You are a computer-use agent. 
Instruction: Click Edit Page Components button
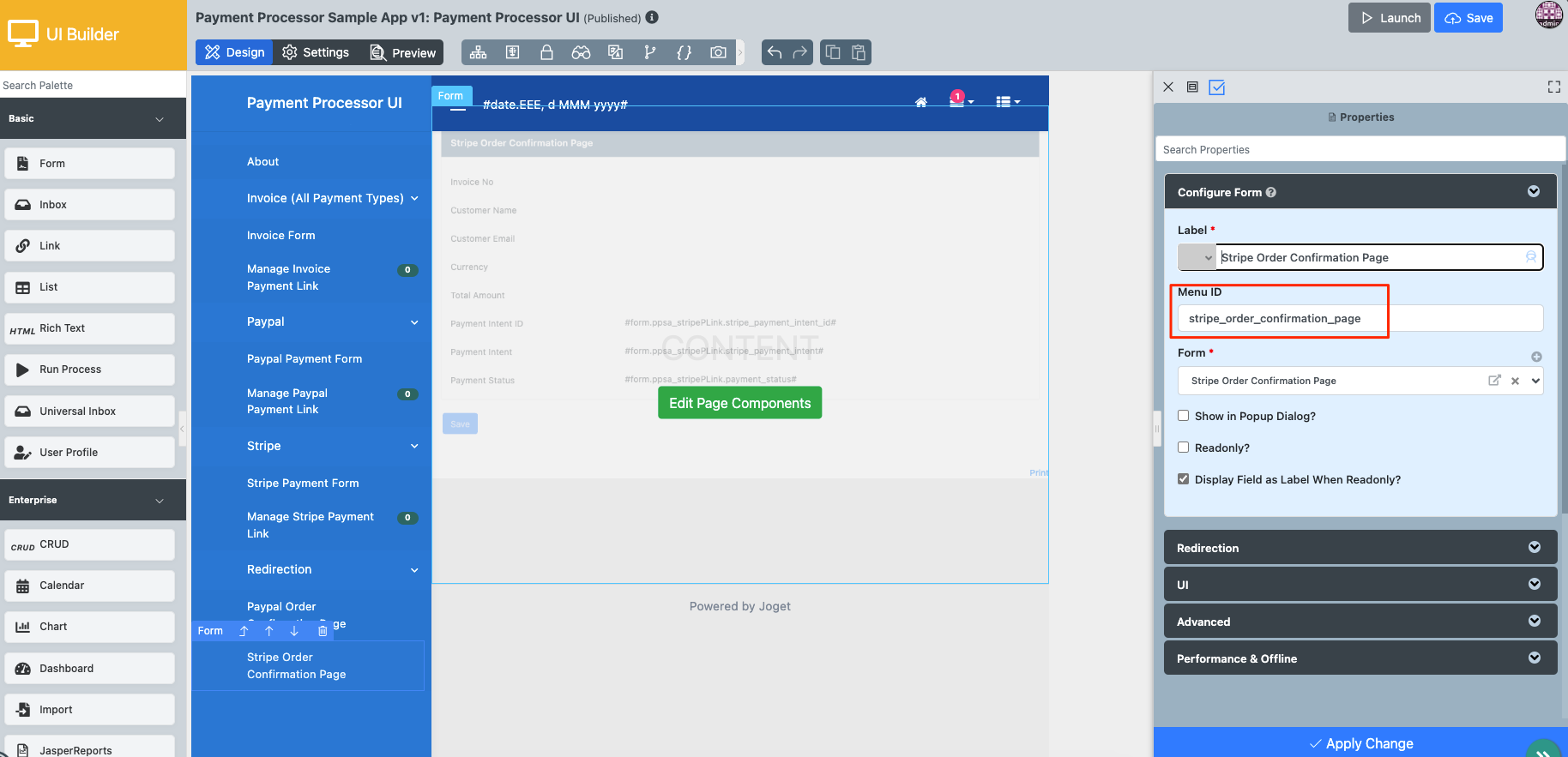coord(739,403)
